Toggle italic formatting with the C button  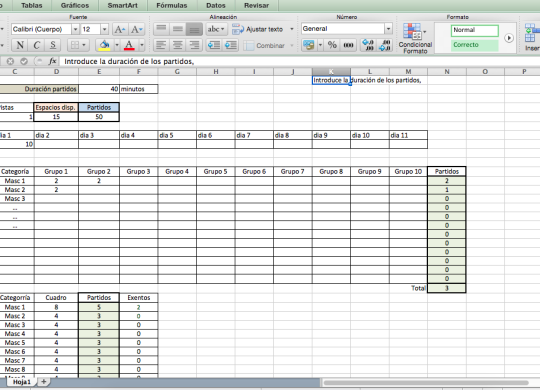36,45
